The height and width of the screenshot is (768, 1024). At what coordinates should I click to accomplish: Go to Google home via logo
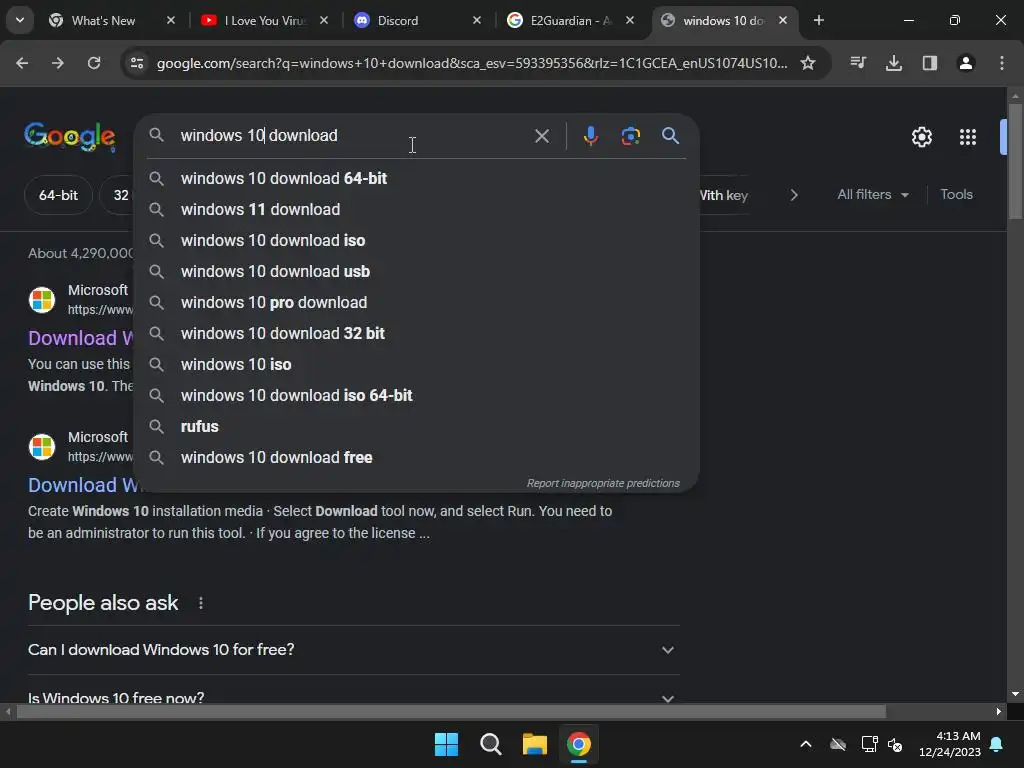click(x=70, y=136)
